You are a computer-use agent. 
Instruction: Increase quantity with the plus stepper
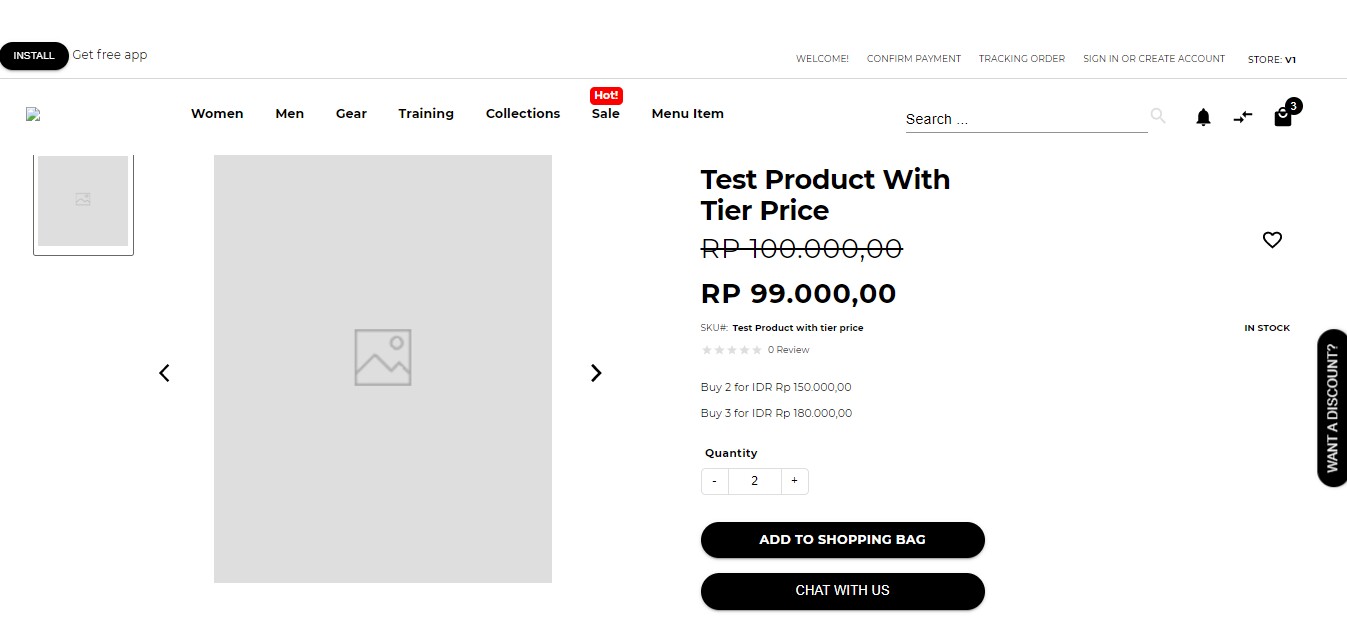click(x=794, y=481)
